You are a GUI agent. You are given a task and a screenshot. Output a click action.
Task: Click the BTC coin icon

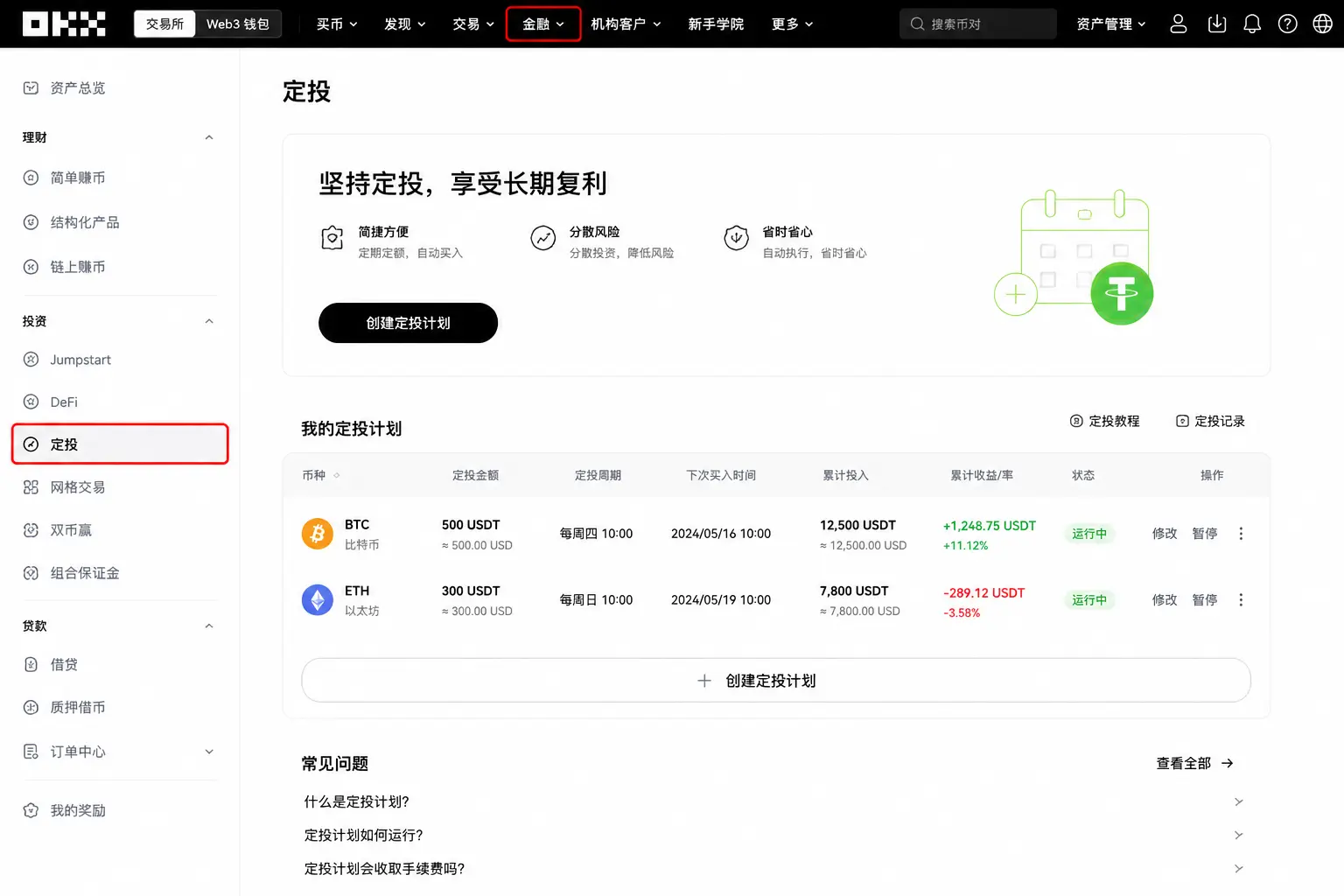[x=318, y=534]
